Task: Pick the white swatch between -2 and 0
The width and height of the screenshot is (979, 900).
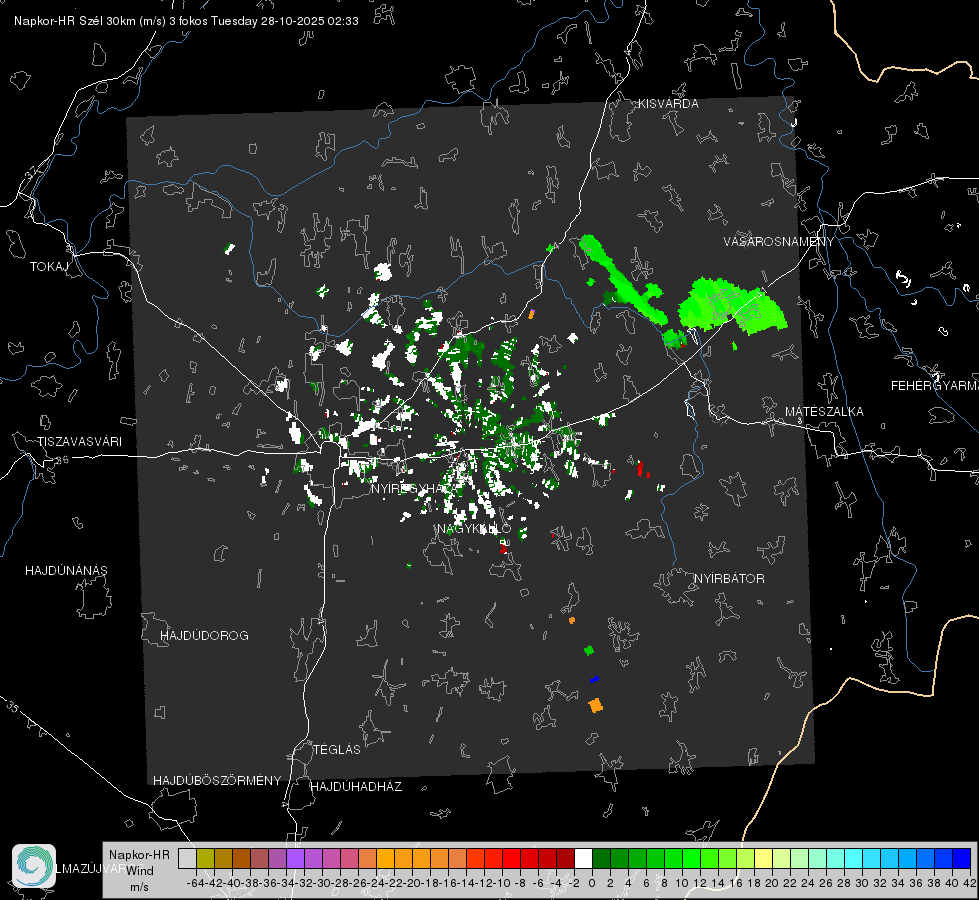Action: click(583, 858)
